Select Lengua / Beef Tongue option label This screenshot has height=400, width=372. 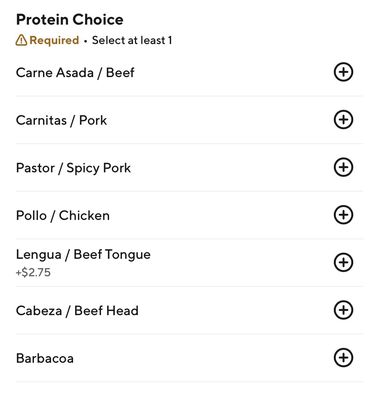[x=83, y=255]
